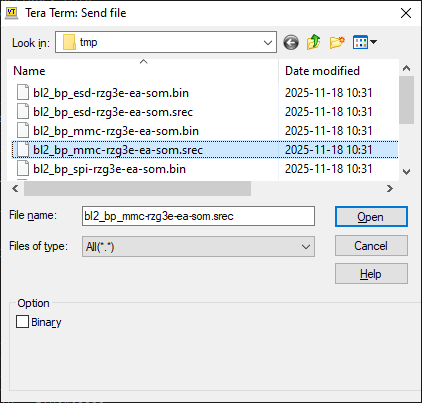422x403 pixels.
Task: Expand the Look in folder dropdown
Action: click(x=268, y=42)
